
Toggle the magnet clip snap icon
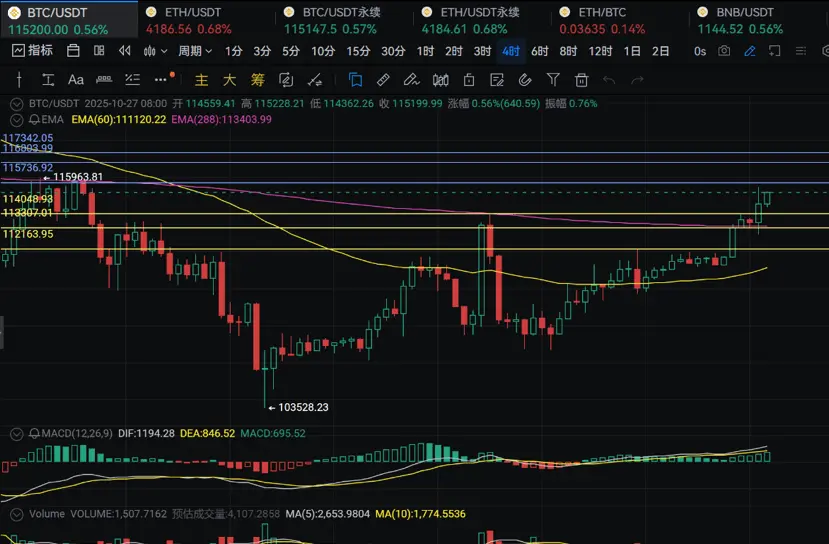click(524, 80)
